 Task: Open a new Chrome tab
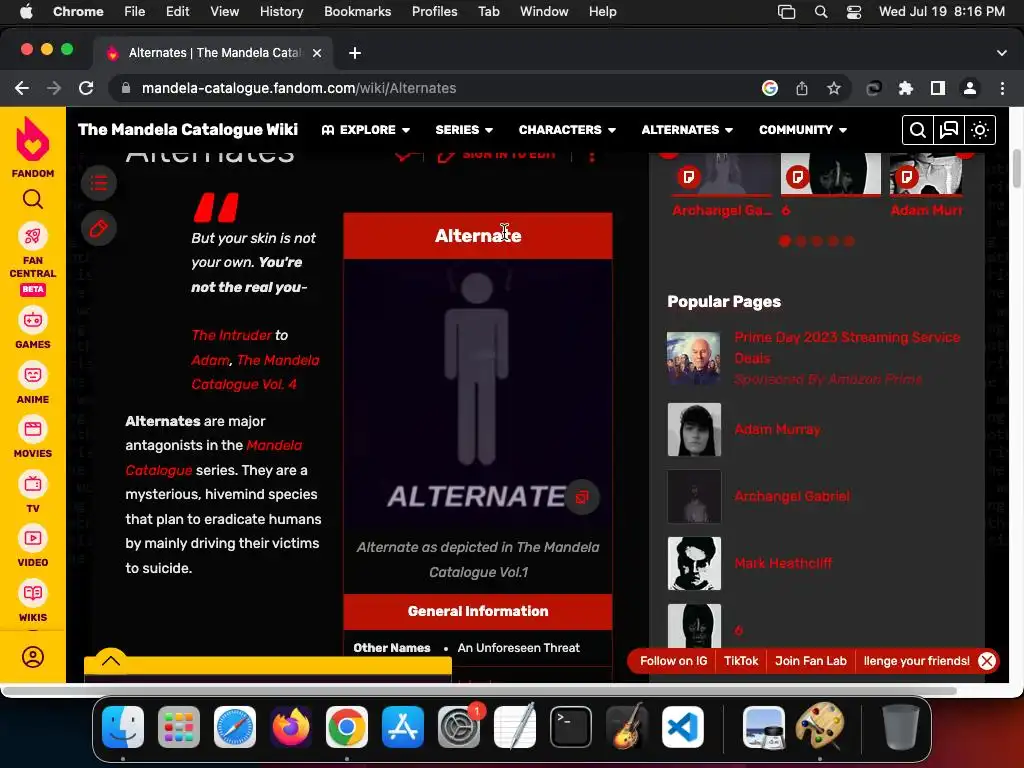coord(355,53)
